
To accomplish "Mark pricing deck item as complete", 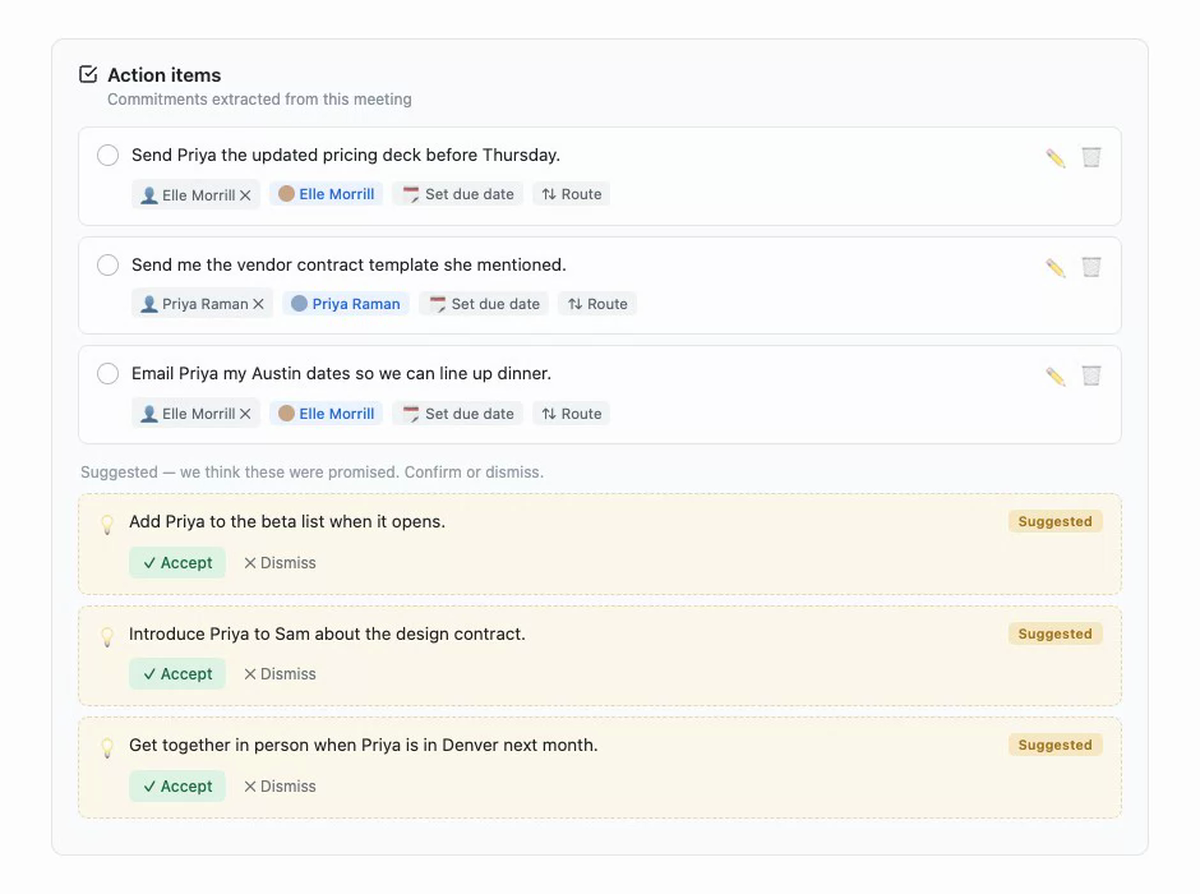I will click(x=108, y=156).
